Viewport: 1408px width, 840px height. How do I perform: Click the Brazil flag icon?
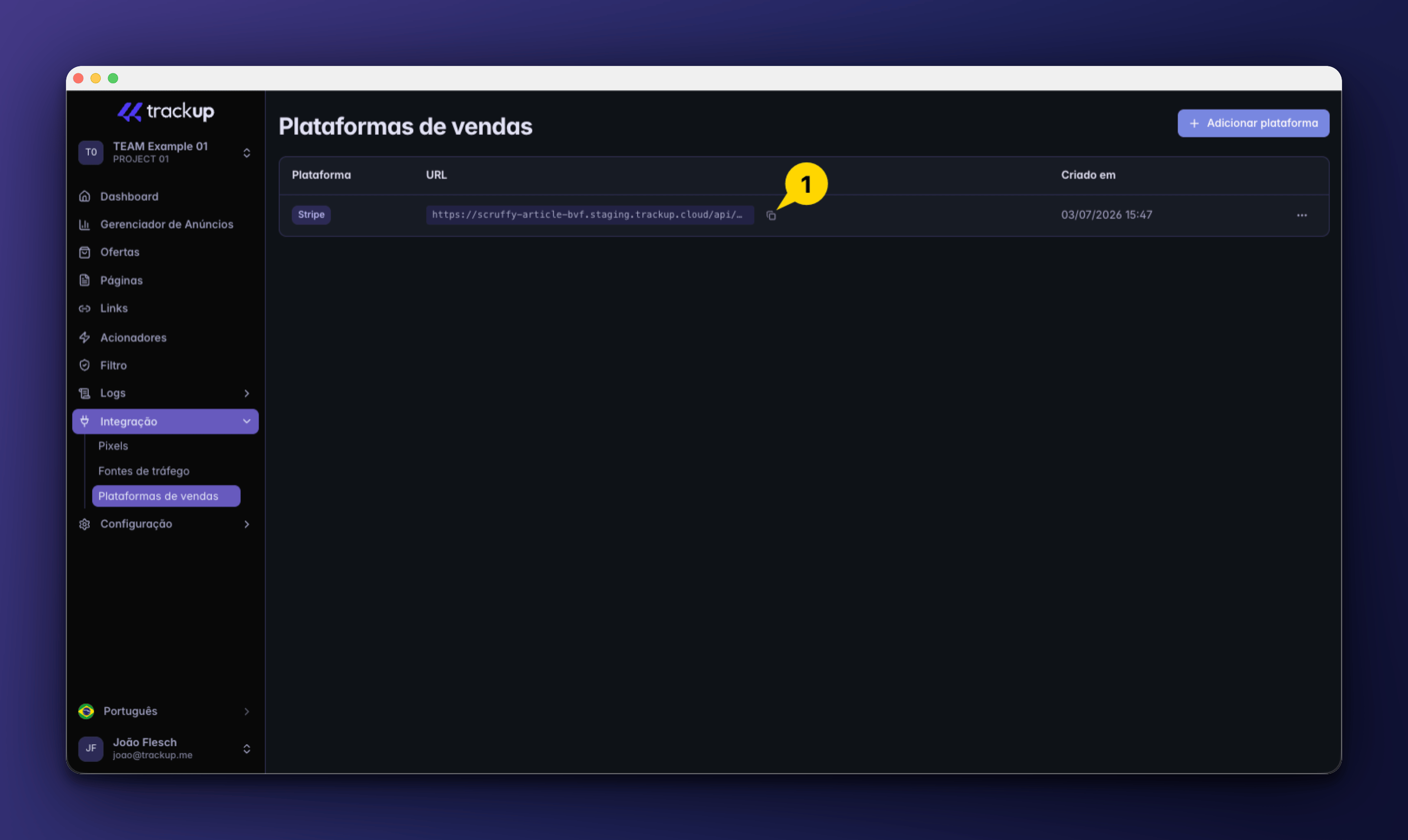click(86, 711)
